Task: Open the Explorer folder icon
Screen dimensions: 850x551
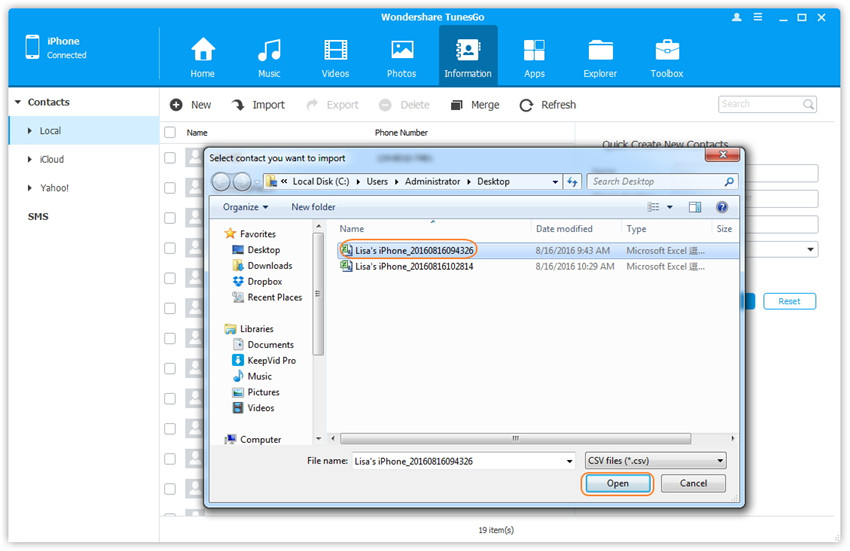Action: coord(600,51)
